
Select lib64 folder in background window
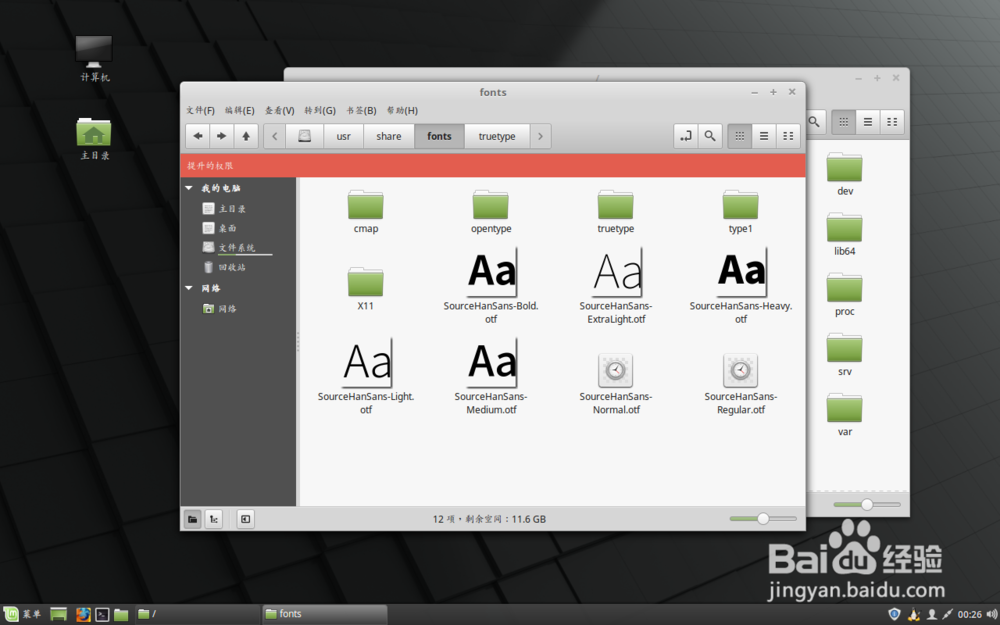coord(845,234)
